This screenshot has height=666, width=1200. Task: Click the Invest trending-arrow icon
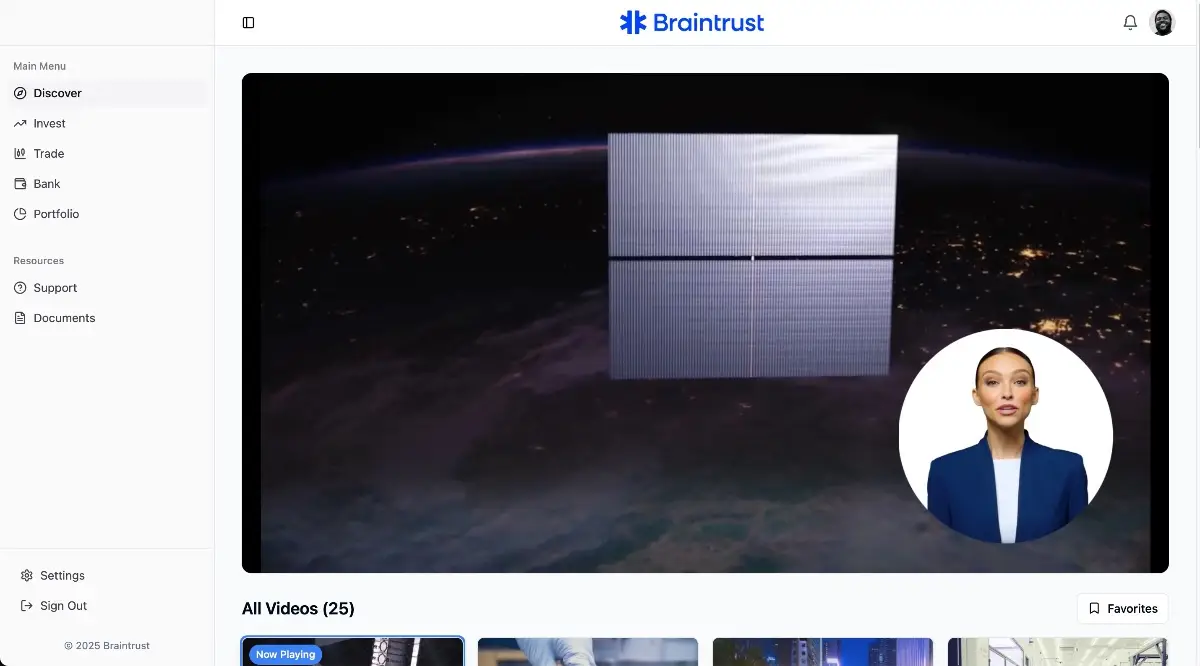point(20,123)
